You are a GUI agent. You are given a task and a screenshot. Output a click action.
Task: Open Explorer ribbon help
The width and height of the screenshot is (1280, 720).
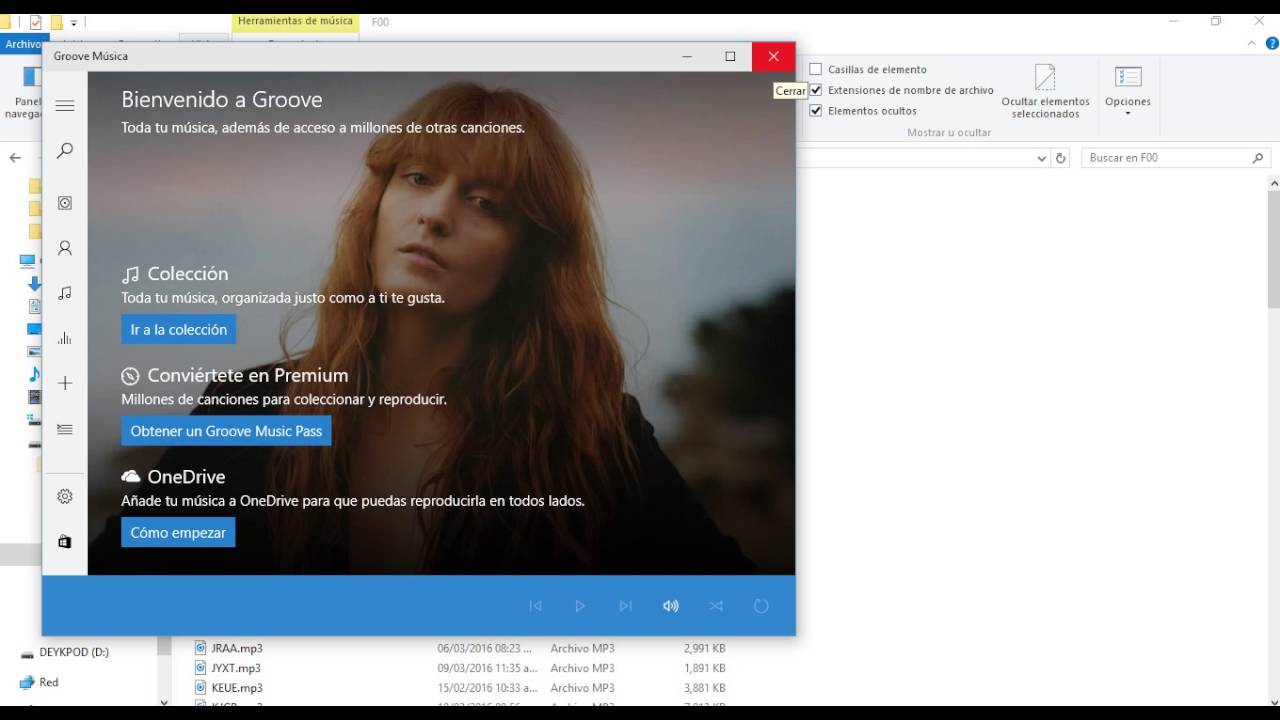(x=1271, y=44)
